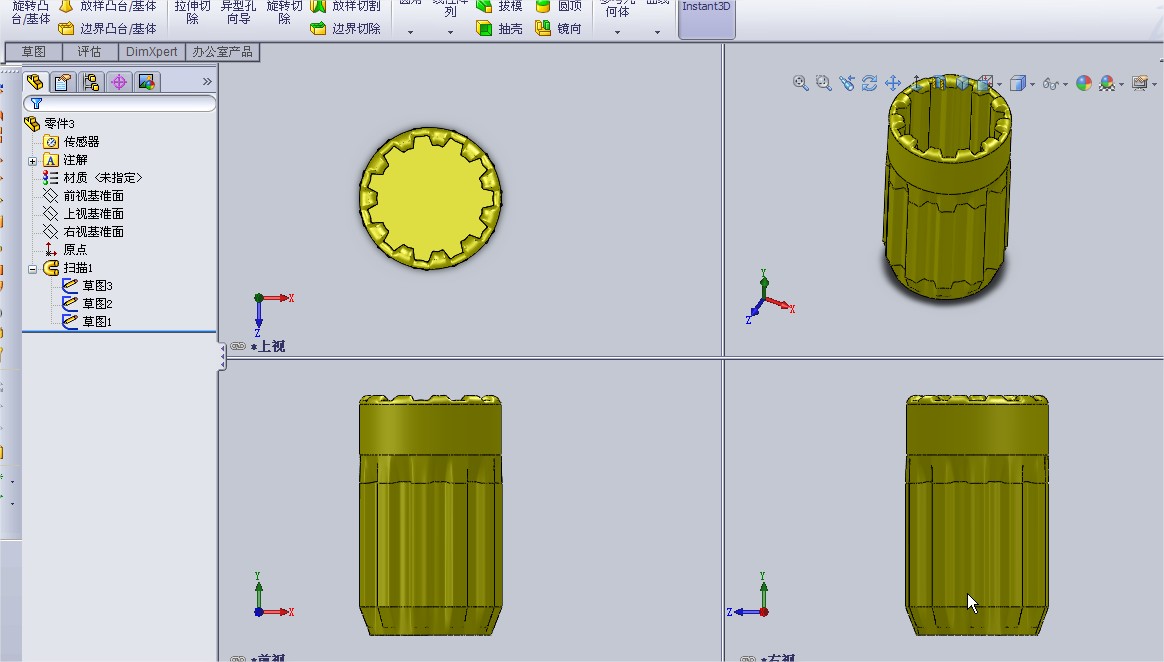1164x662 pixels.
Task: Open the curves (曲线) dropdown arrow
Action: pos(657,32)
